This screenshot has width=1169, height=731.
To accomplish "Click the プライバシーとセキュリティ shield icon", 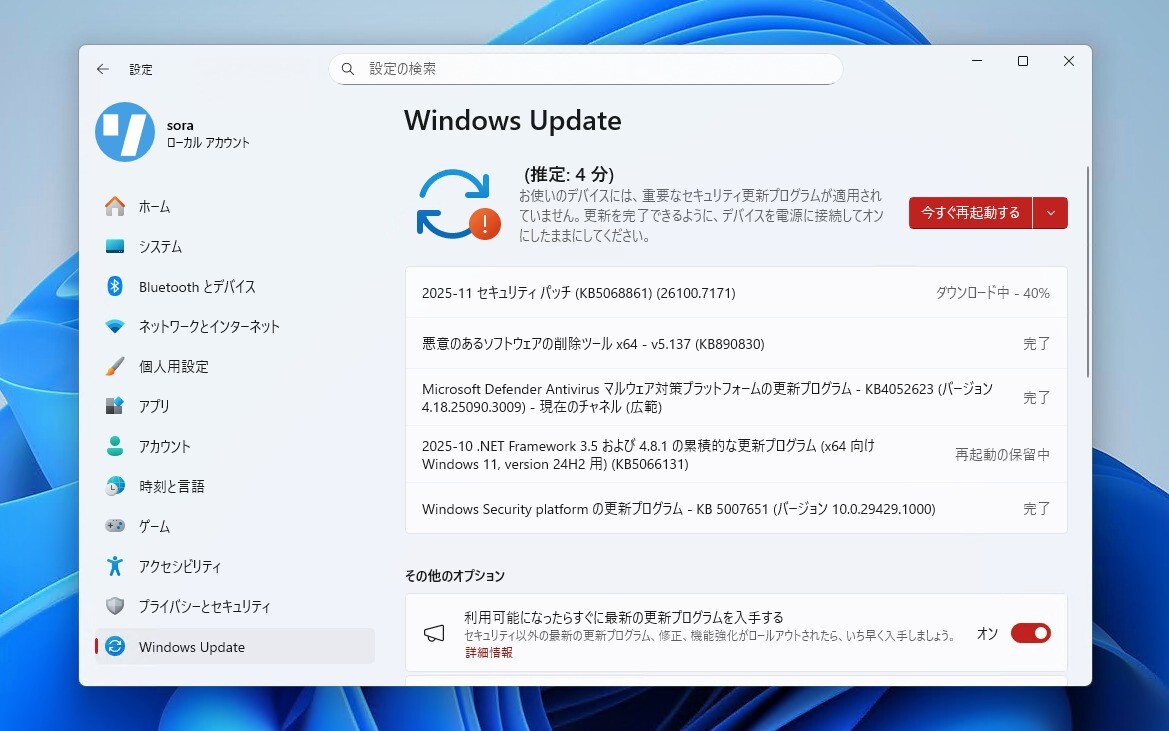I will tap(115, 606).
